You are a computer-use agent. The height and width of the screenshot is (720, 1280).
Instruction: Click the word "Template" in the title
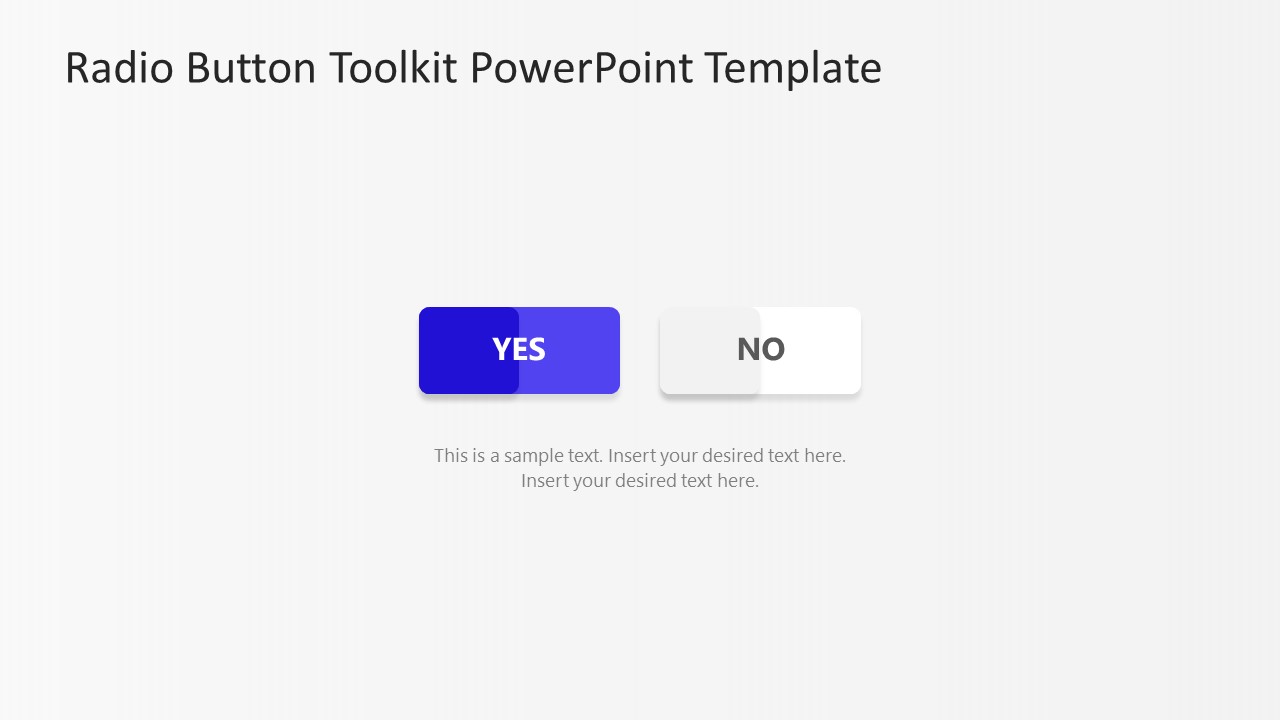793,70
